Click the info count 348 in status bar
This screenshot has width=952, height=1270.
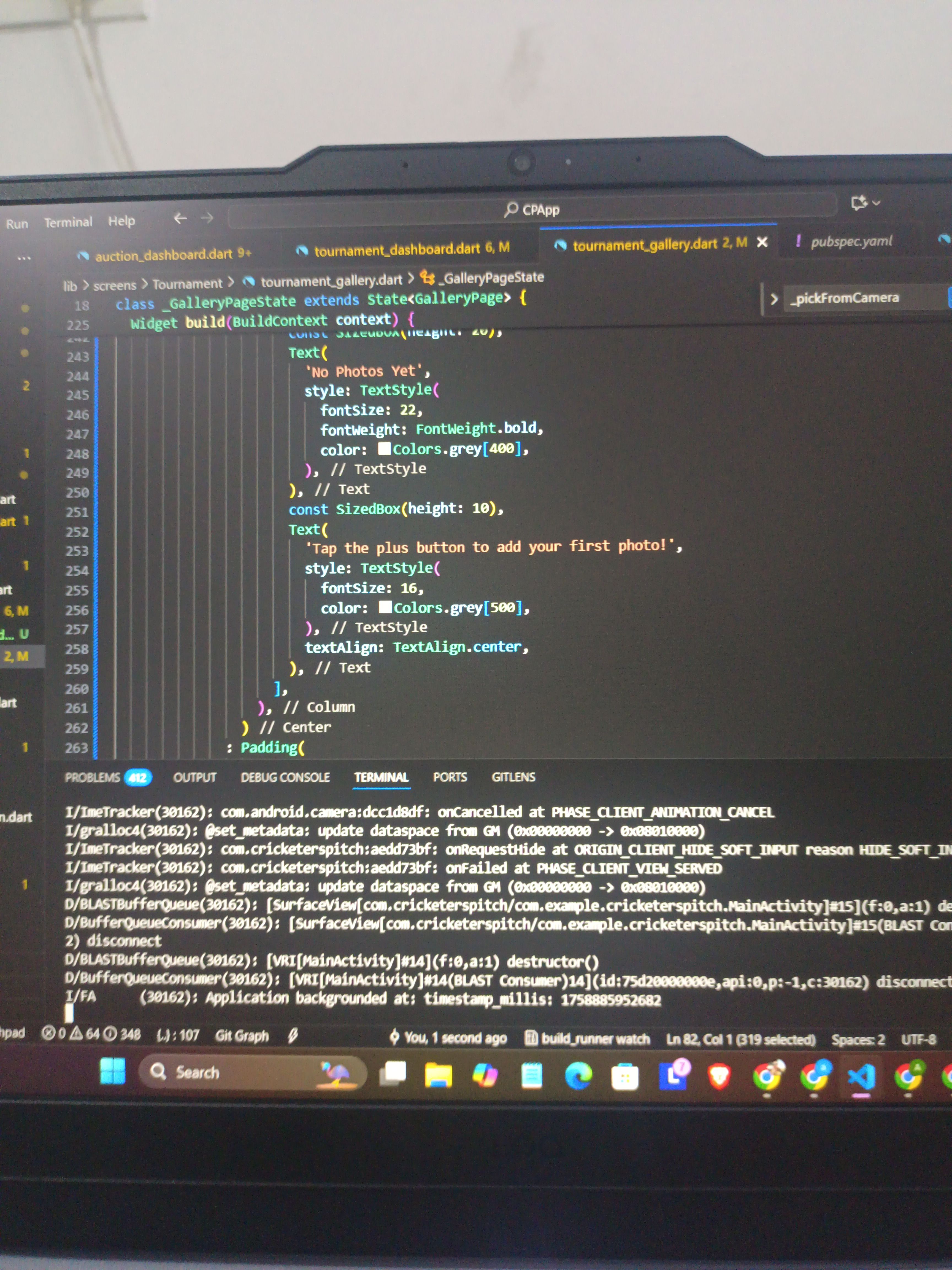coord(121,1035)
